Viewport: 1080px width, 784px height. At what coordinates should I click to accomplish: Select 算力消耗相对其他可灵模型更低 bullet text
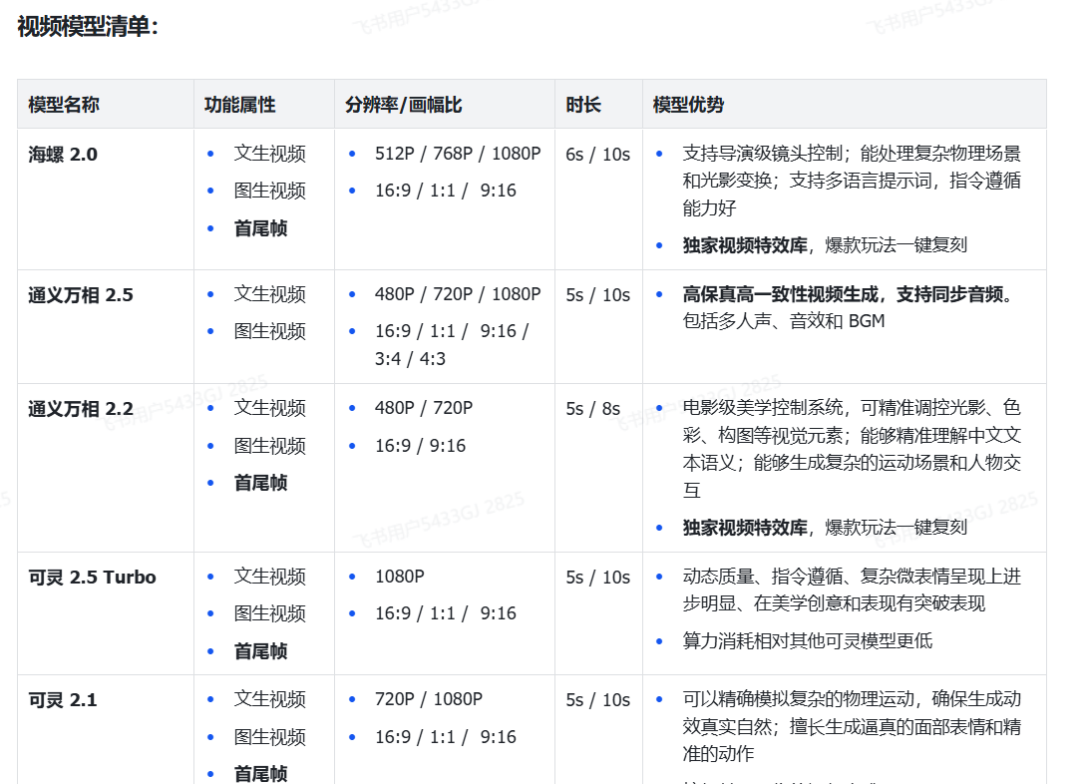click(x=807, y=641)
